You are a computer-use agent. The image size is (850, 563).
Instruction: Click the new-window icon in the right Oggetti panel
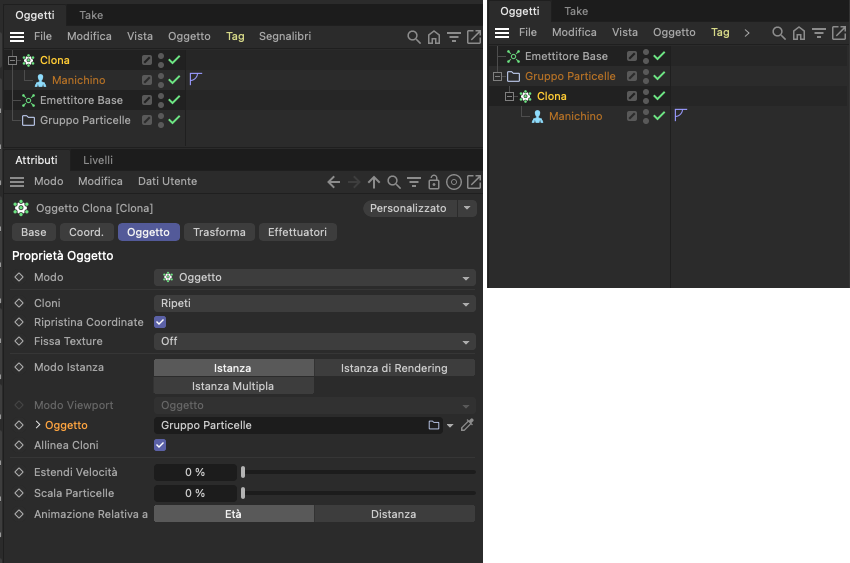[x=839, y=33]
